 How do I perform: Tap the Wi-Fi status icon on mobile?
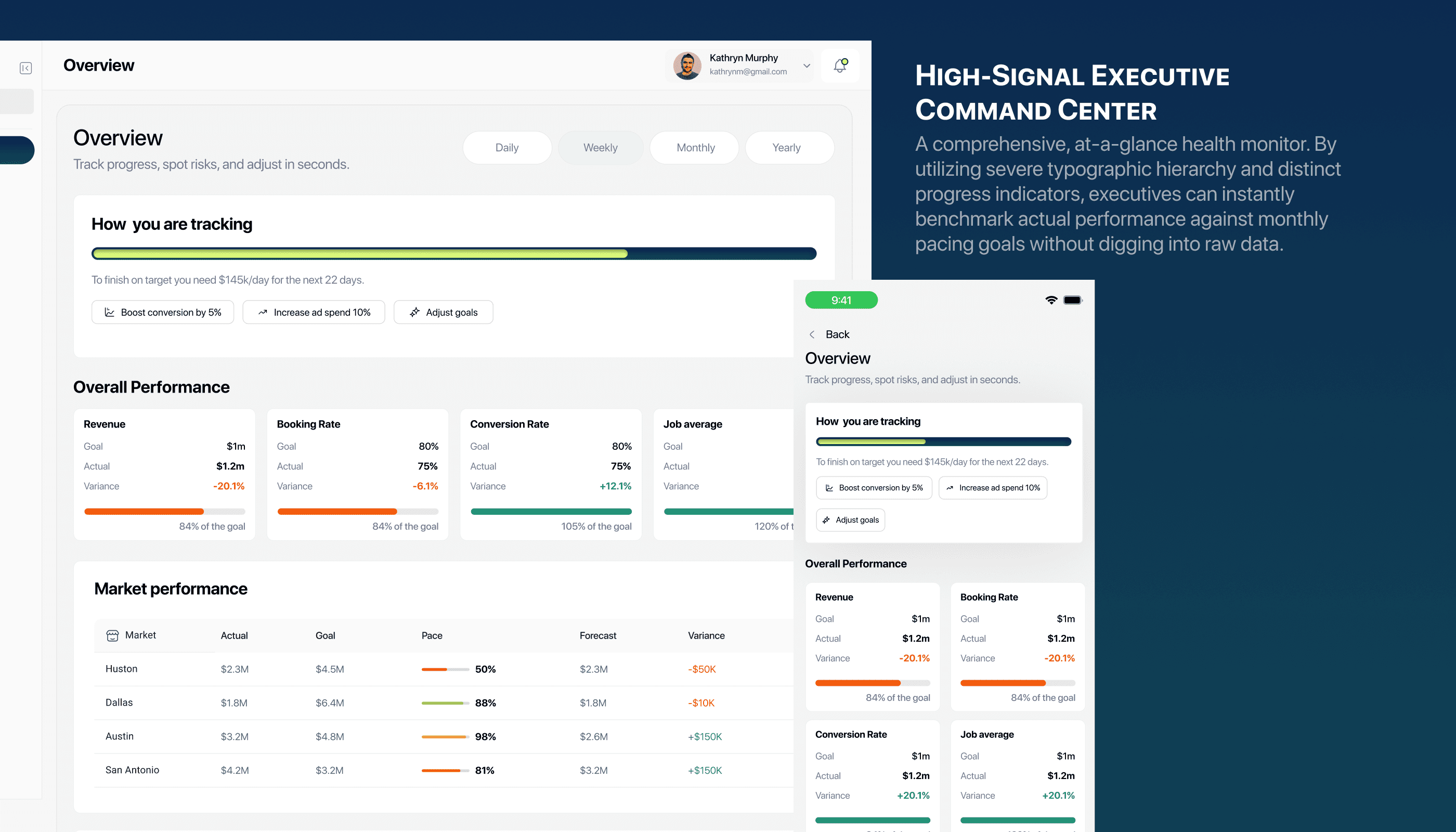[x=1051, y=300]
